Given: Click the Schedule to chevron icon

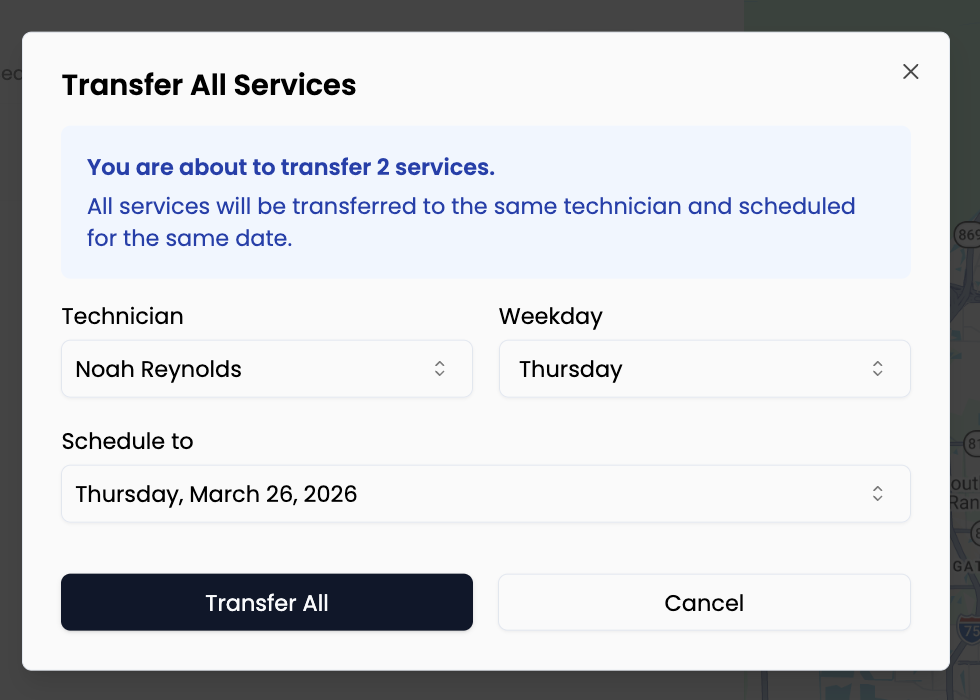Looking at the screenshot, I should click(877, 493).
